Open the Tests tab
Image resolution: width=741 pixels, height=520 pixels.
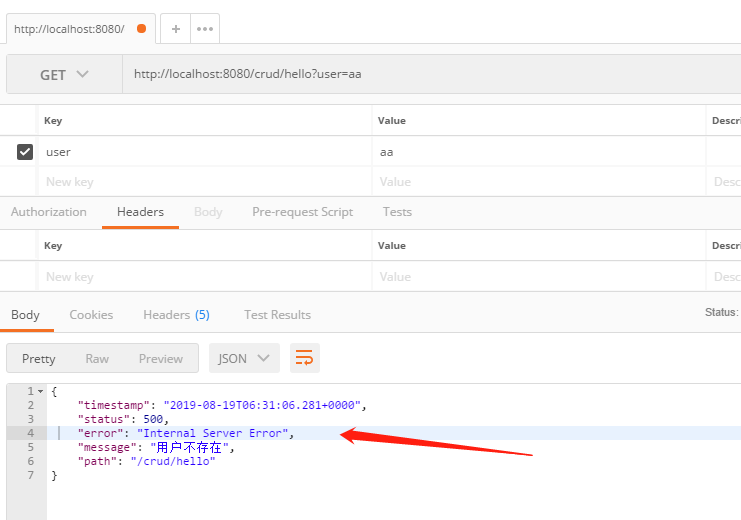coord(397,212)
